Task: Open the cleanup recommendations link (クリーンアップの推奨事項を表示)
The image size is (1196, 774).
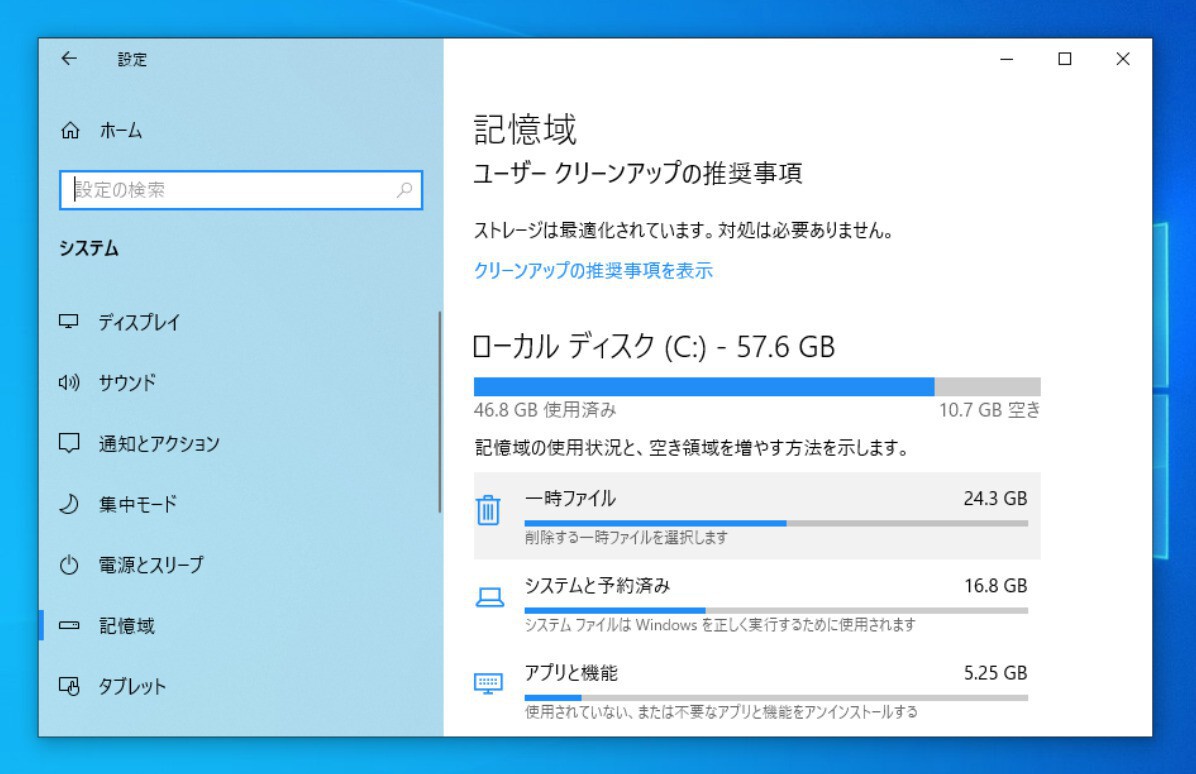Action: point(593,270)
